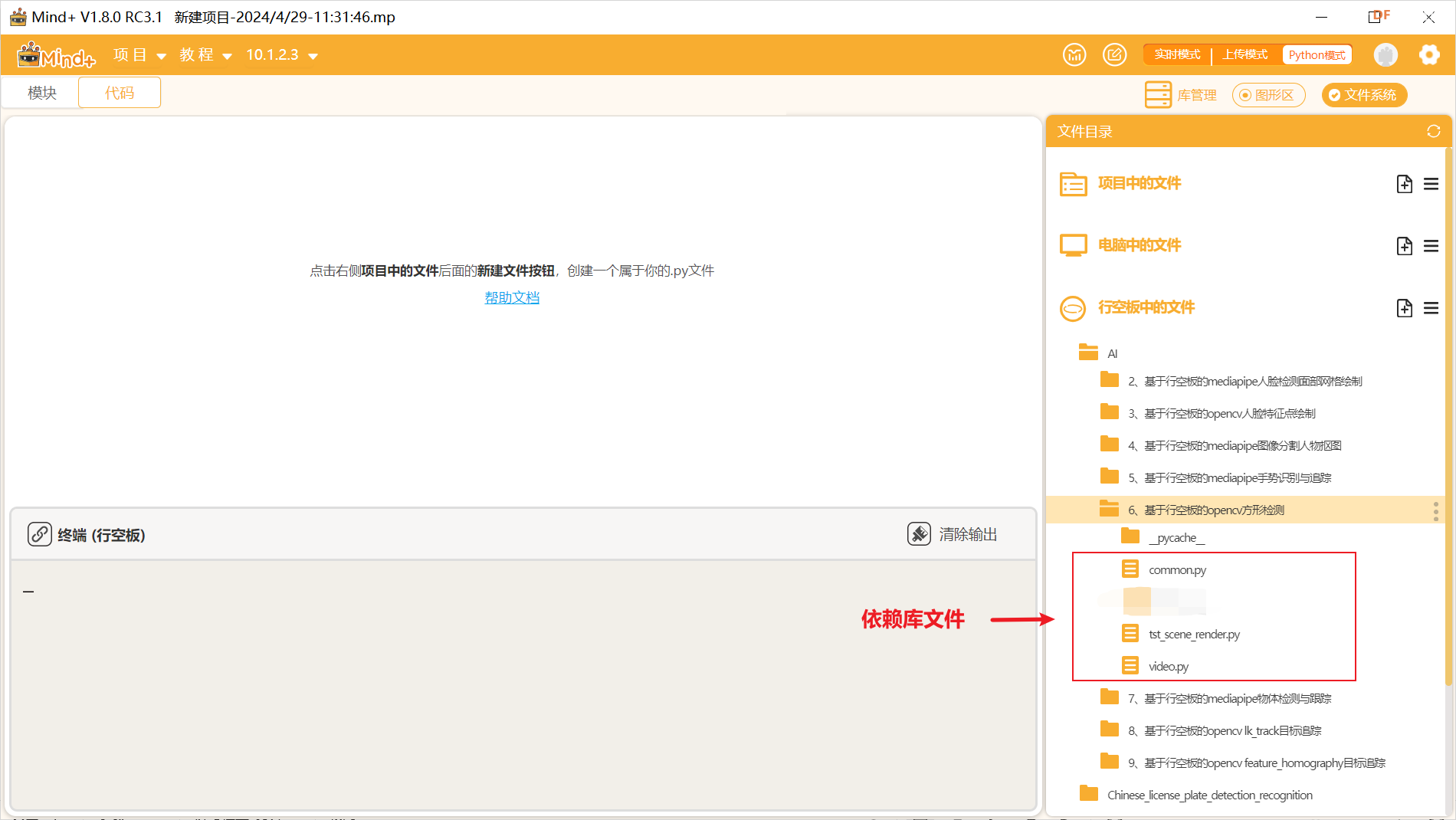
Task: Toggle the 图形区 panel
Action: click(x=1268, y=95)
